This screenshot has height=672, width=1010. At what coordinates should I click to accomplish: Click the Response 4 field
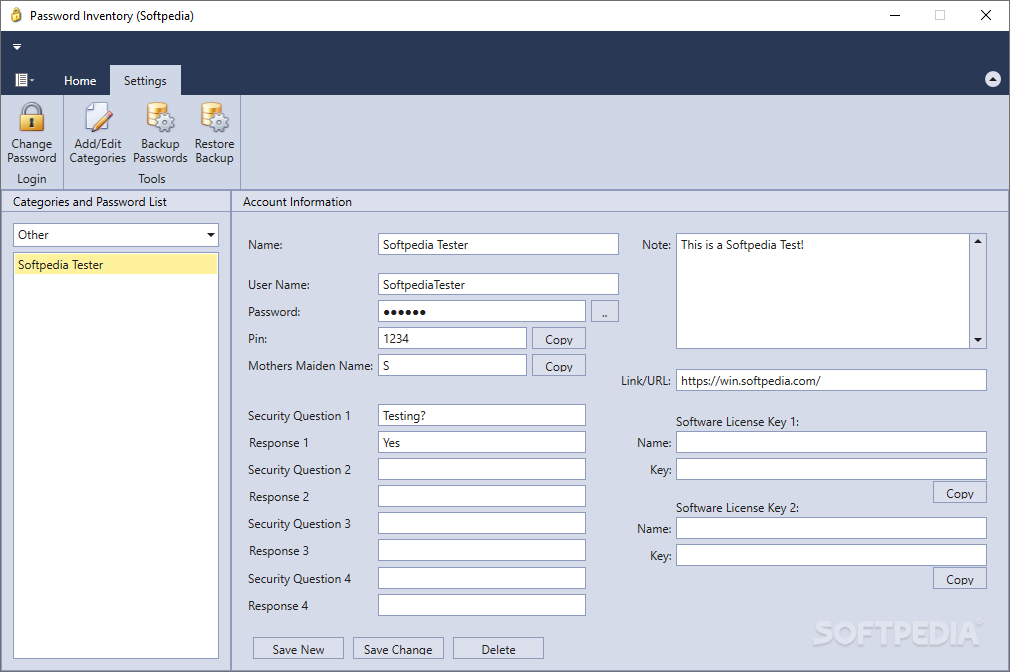coord(481,606)
